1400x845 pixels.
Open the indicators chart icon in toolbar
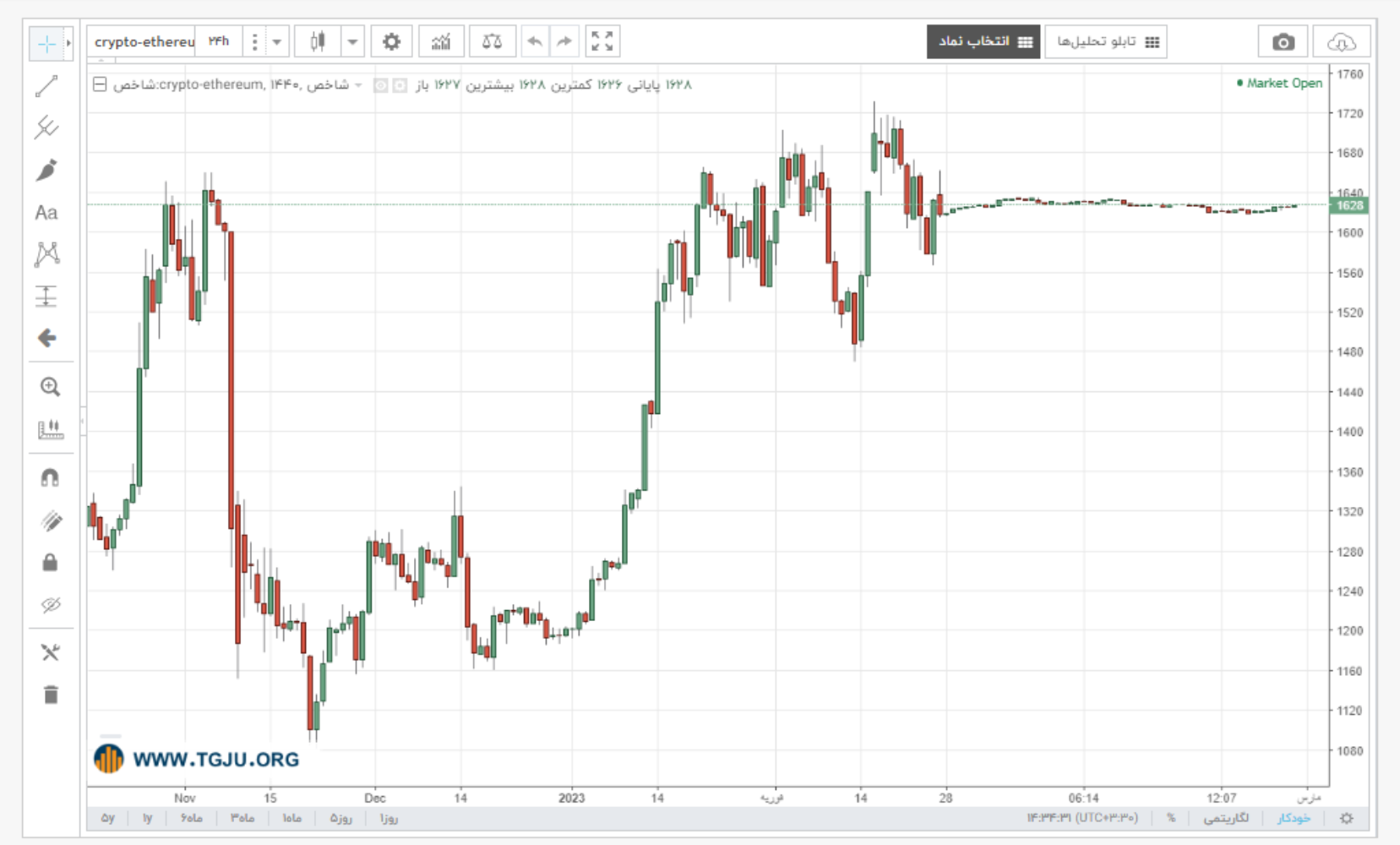441,41
